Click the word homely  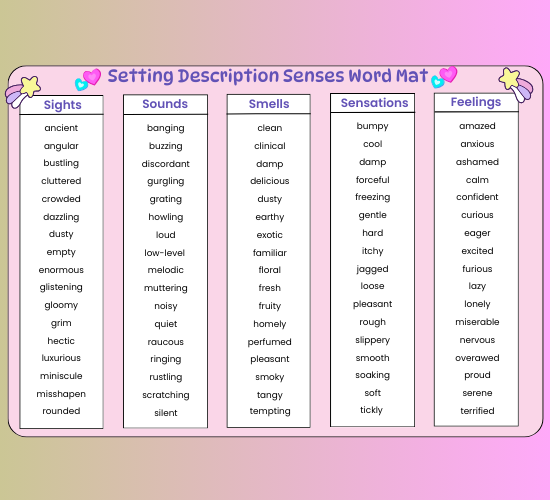pos(270,324)
